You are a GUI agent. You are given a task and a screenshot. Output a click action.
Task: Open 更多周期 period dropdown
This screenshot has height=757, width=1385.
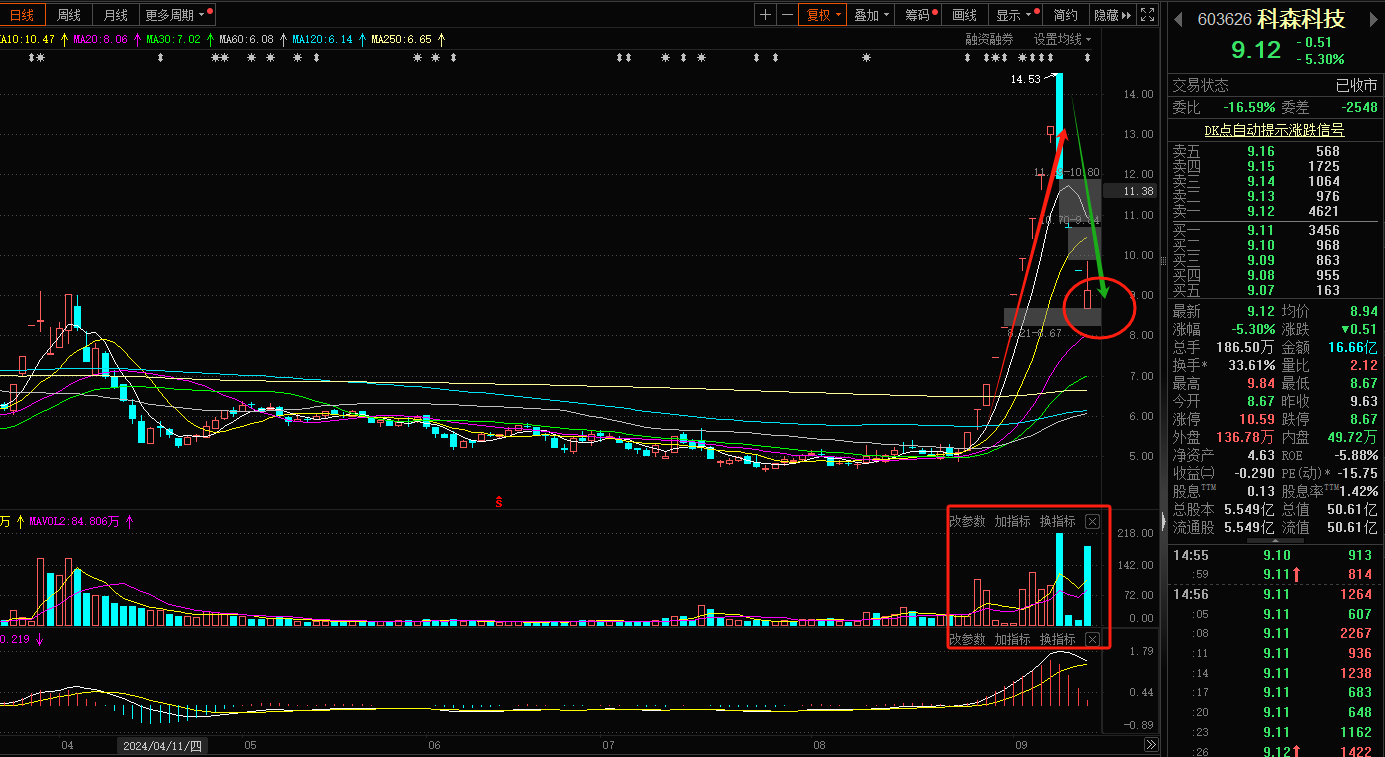click(176, 15)
